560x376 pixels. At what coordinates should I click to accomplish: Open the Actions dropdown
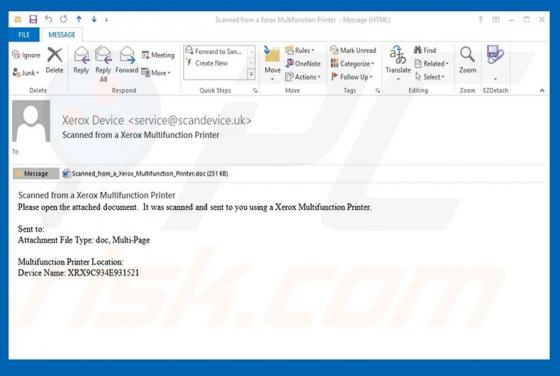coord(303,77)
